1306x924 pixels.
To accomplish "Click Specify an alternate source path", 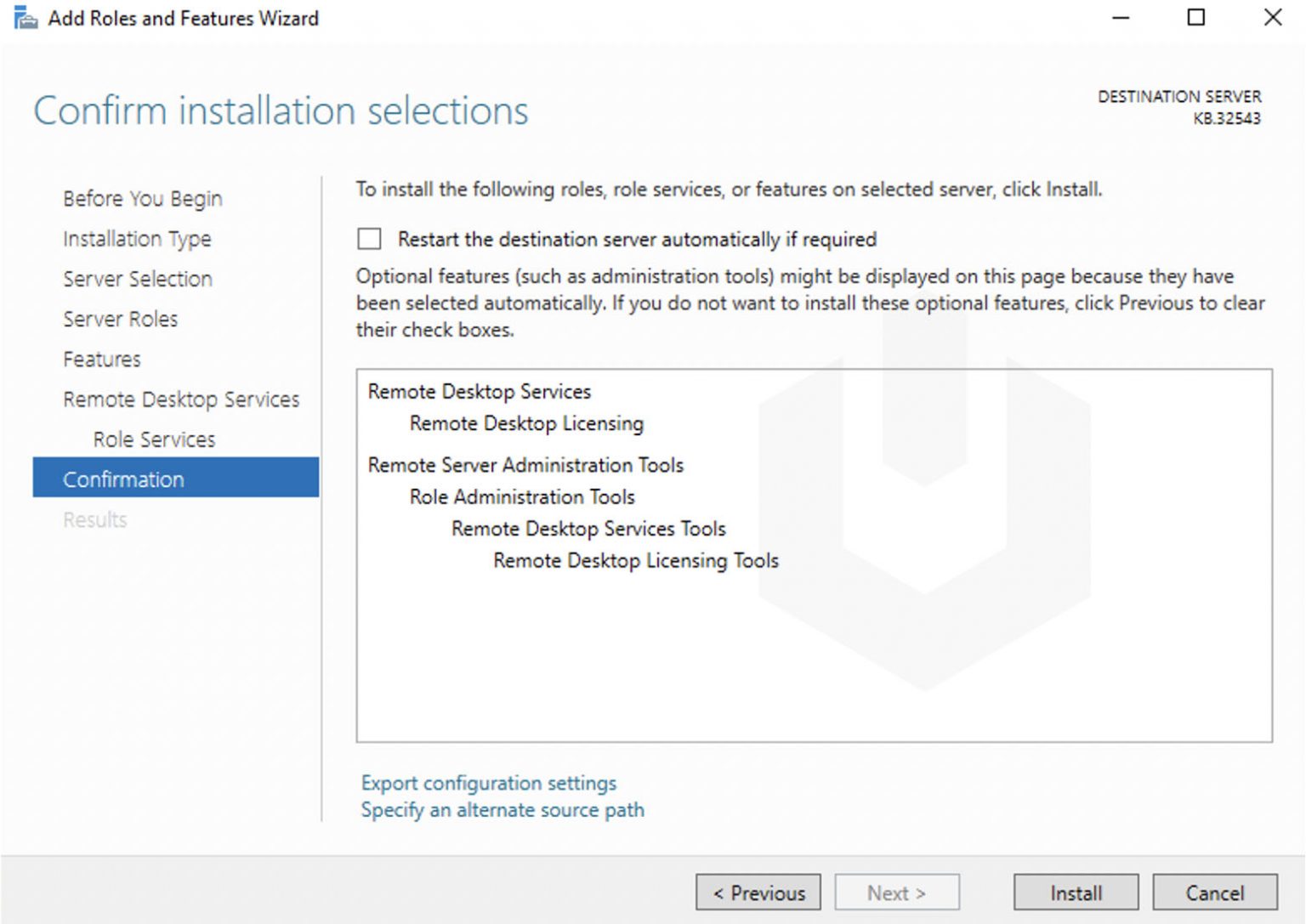I will pyautogui.click(x=503, y=810).
